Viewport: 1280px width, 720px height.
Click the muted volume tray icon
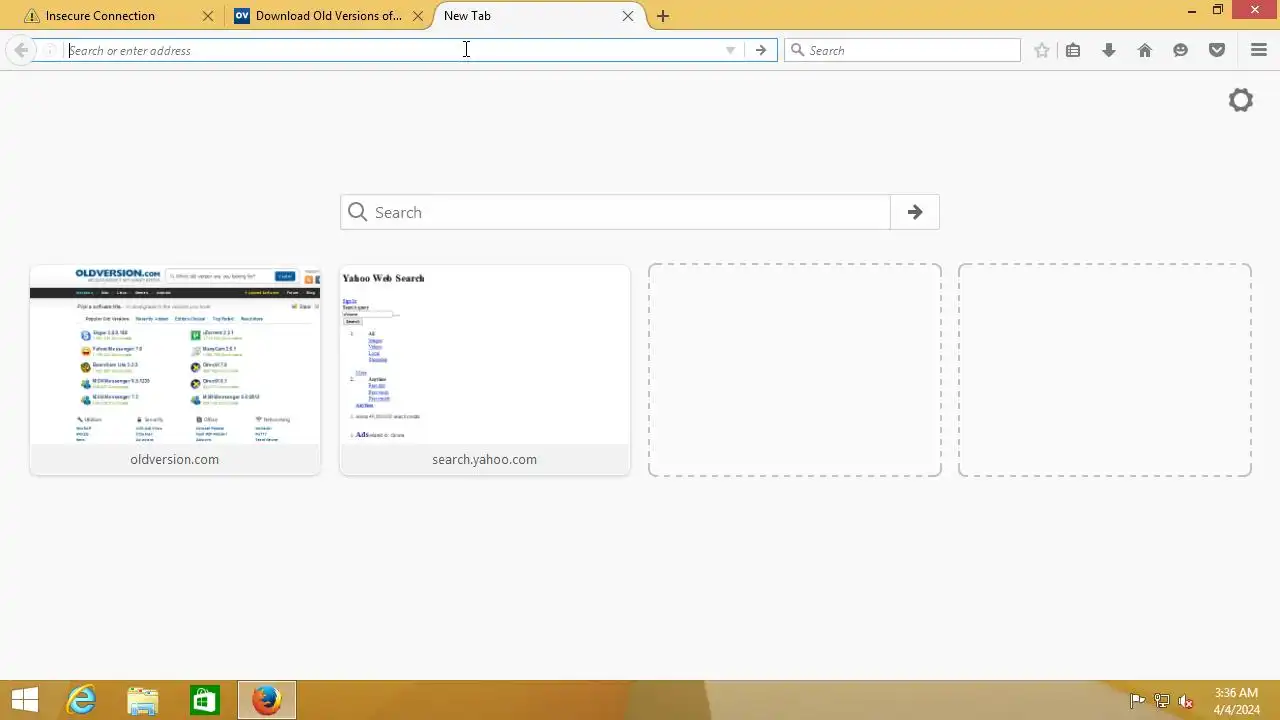pos(1186,701)
